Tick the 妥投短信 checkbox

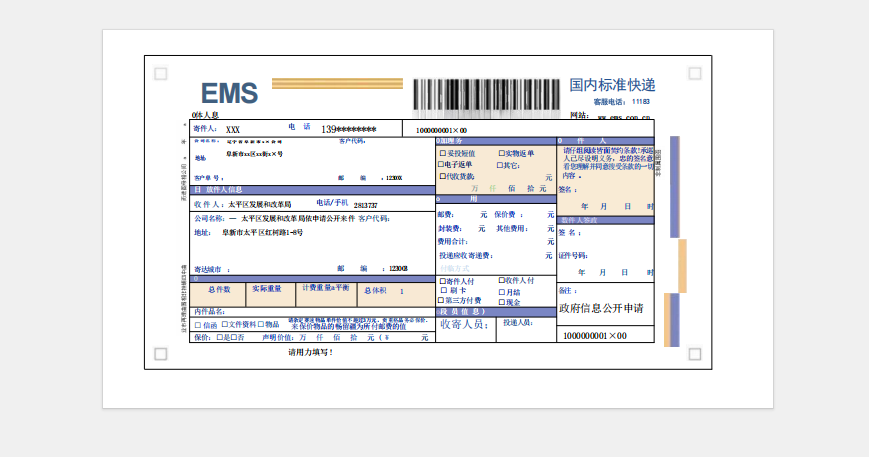(x=443, y=153)
